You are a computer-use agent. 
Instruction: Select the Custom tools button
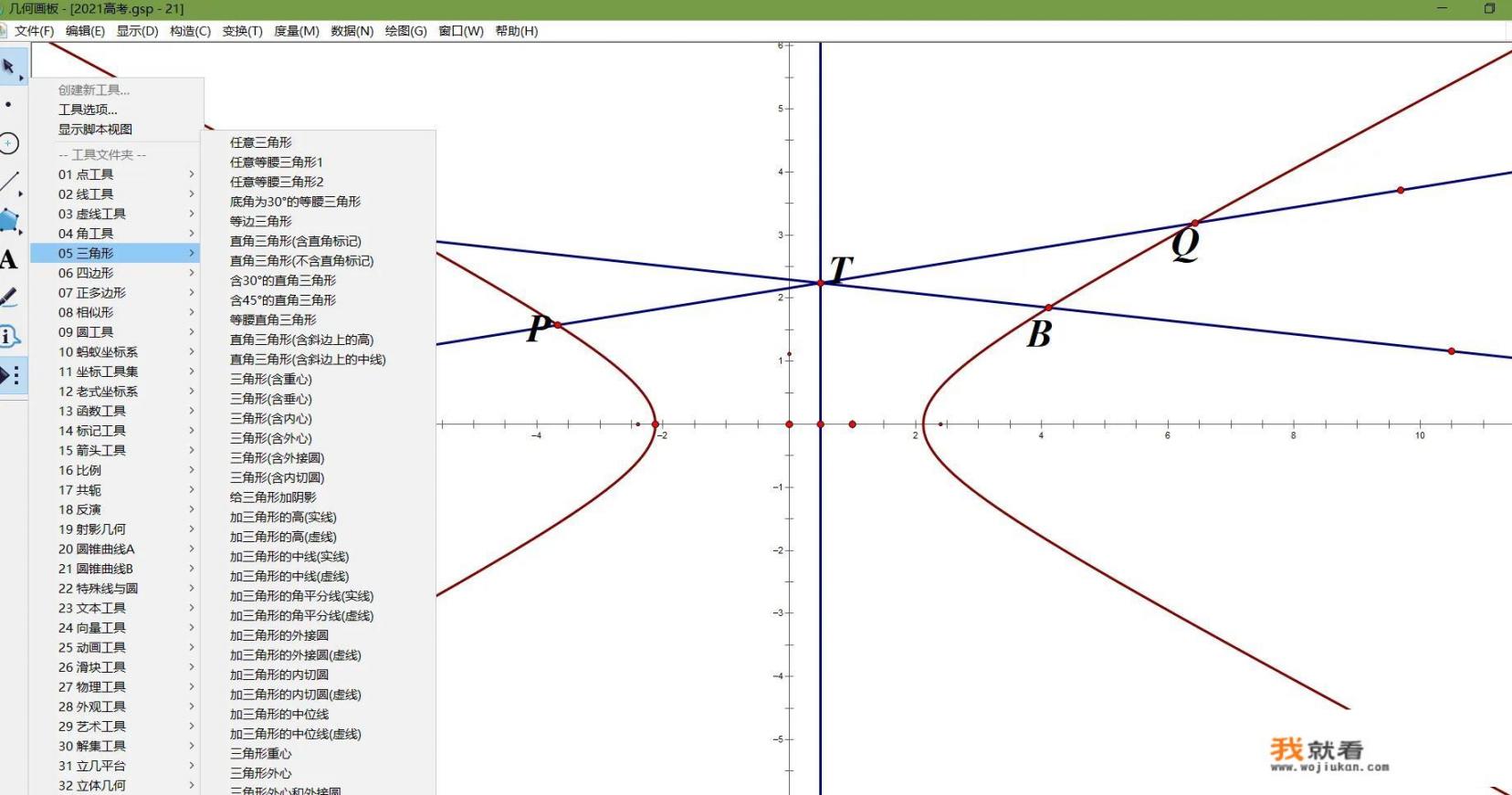[11, 375]
